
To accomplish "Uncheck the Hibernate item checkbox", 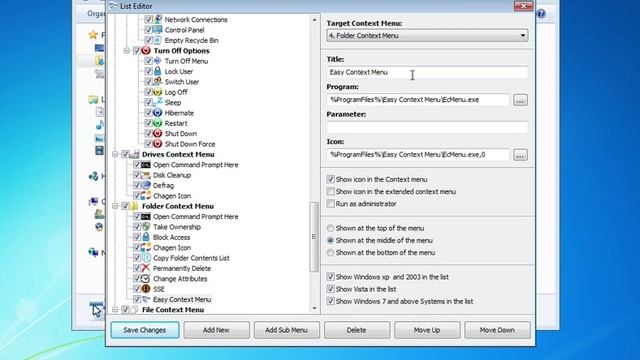I will tap(149, 113).
